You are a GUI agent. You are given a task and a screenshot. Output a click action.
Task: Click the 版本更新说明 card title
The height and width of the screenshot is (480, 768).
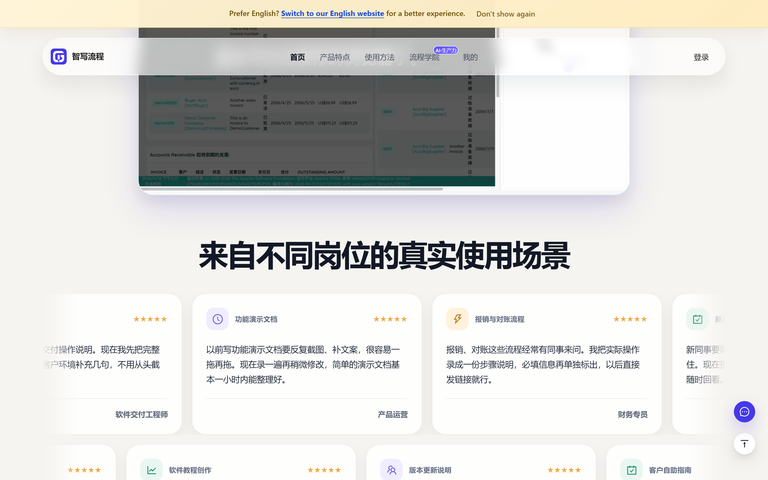pyautogui.click(x=430, y=470)
